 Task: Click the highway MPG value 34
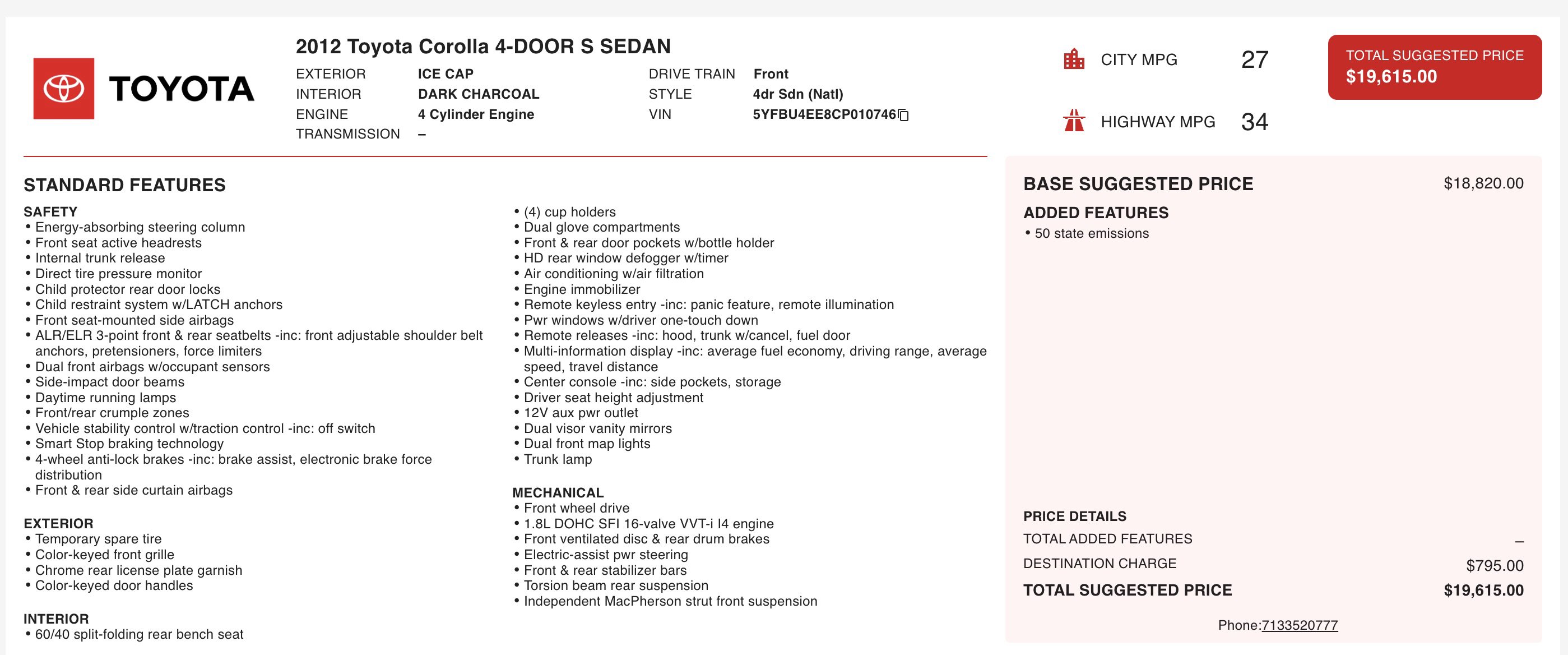[1255, 121]
